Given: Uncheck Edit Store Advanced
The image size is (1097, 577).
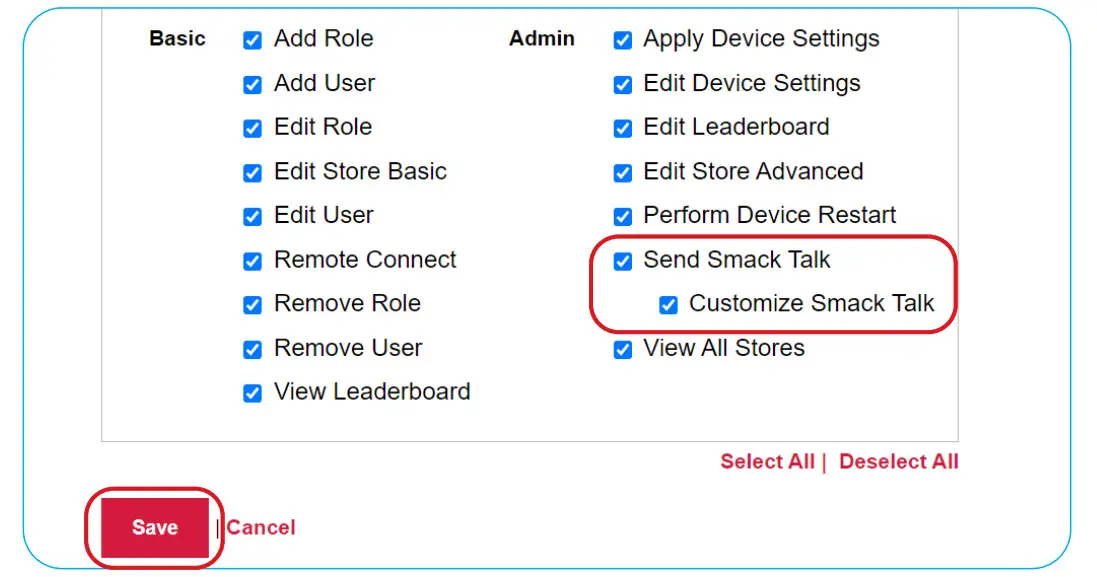Looking at the screenshot, I should [622, 172].
